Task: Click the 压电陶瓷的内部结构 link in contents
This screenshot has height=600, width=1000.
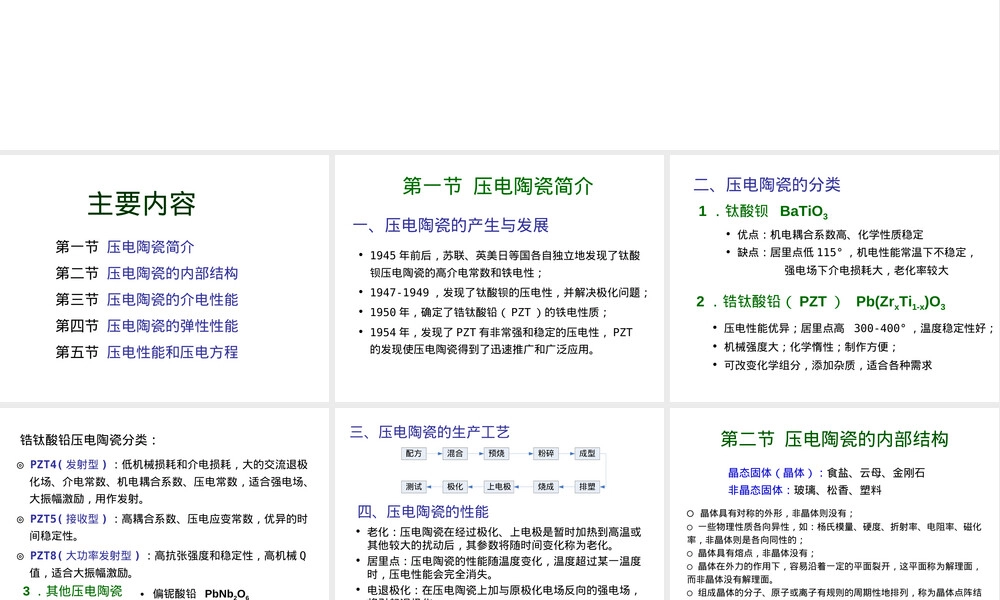Action: [172, 273]
